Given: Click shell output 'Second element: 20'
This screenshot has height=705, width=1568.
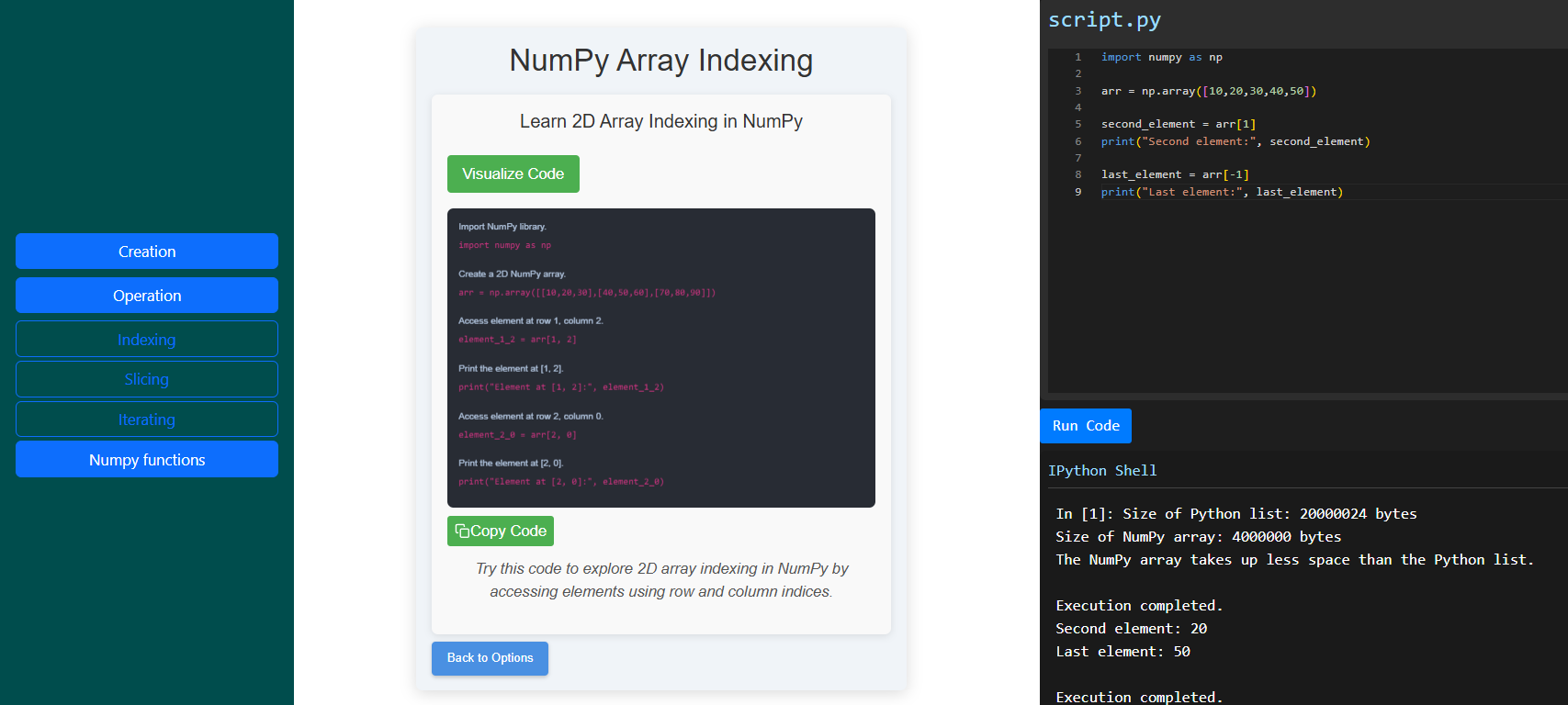Looking at the screenshot, I should [1132, 629].
